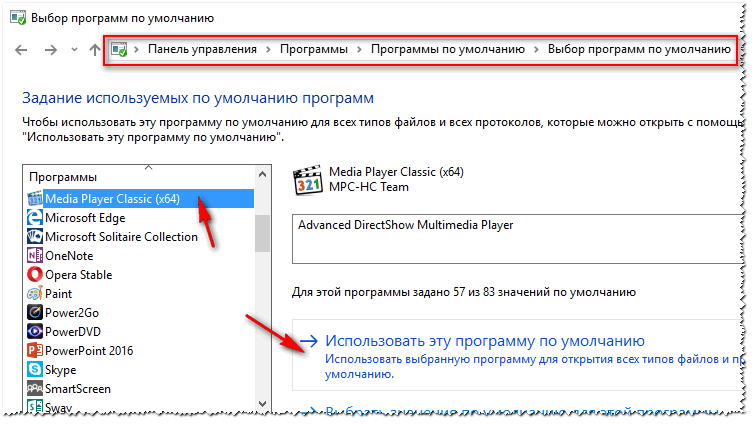The image size is (755, 425).
Task: Open the recent locations dropdown chevron
Action: pos(74,50)
